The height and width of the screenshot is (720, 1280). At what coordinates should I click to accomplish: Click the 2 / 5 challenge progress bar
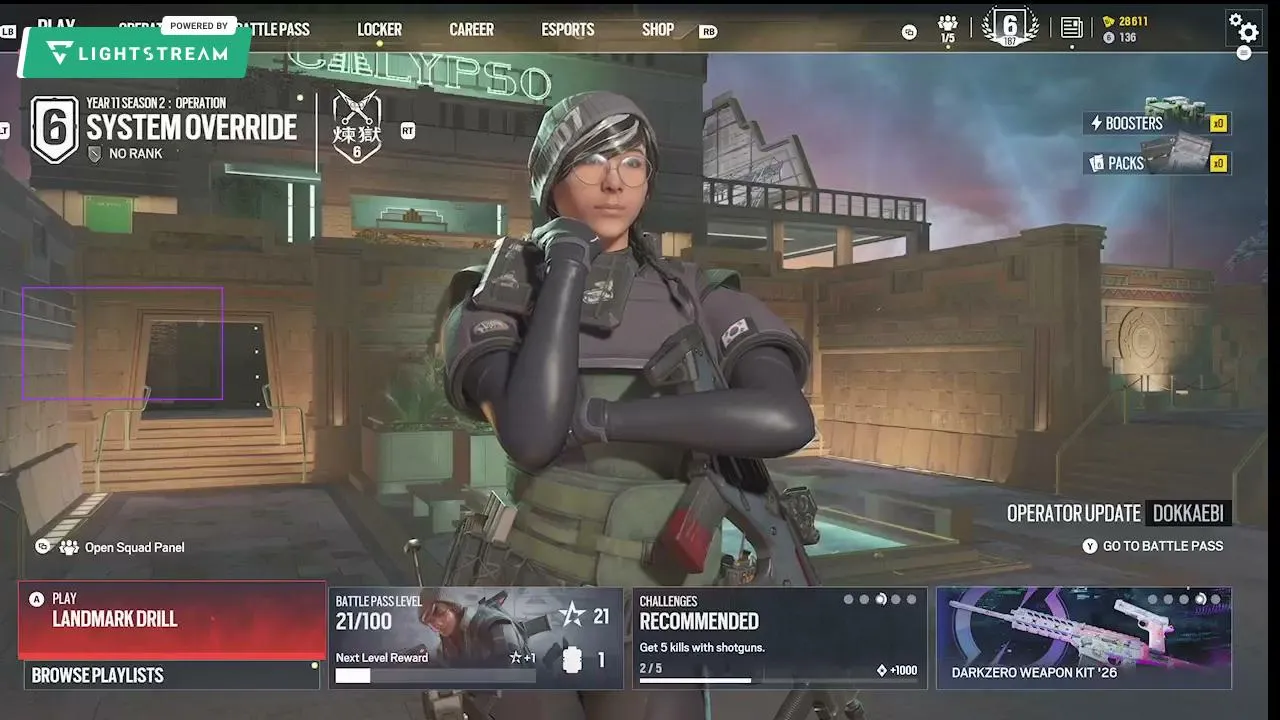778,681
